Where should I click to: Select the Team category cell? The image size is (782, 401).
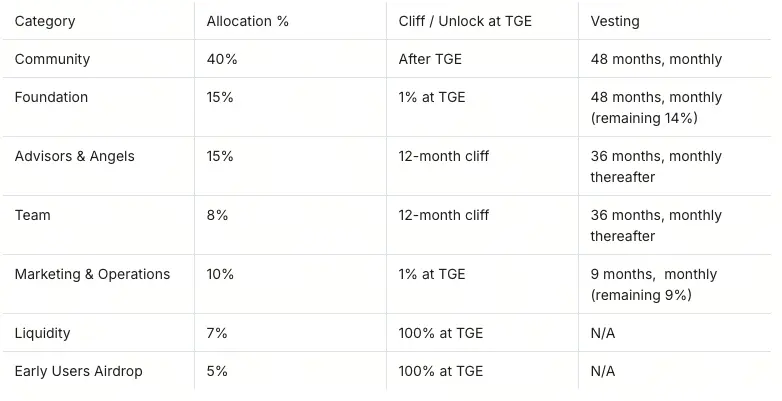point(33,215)
